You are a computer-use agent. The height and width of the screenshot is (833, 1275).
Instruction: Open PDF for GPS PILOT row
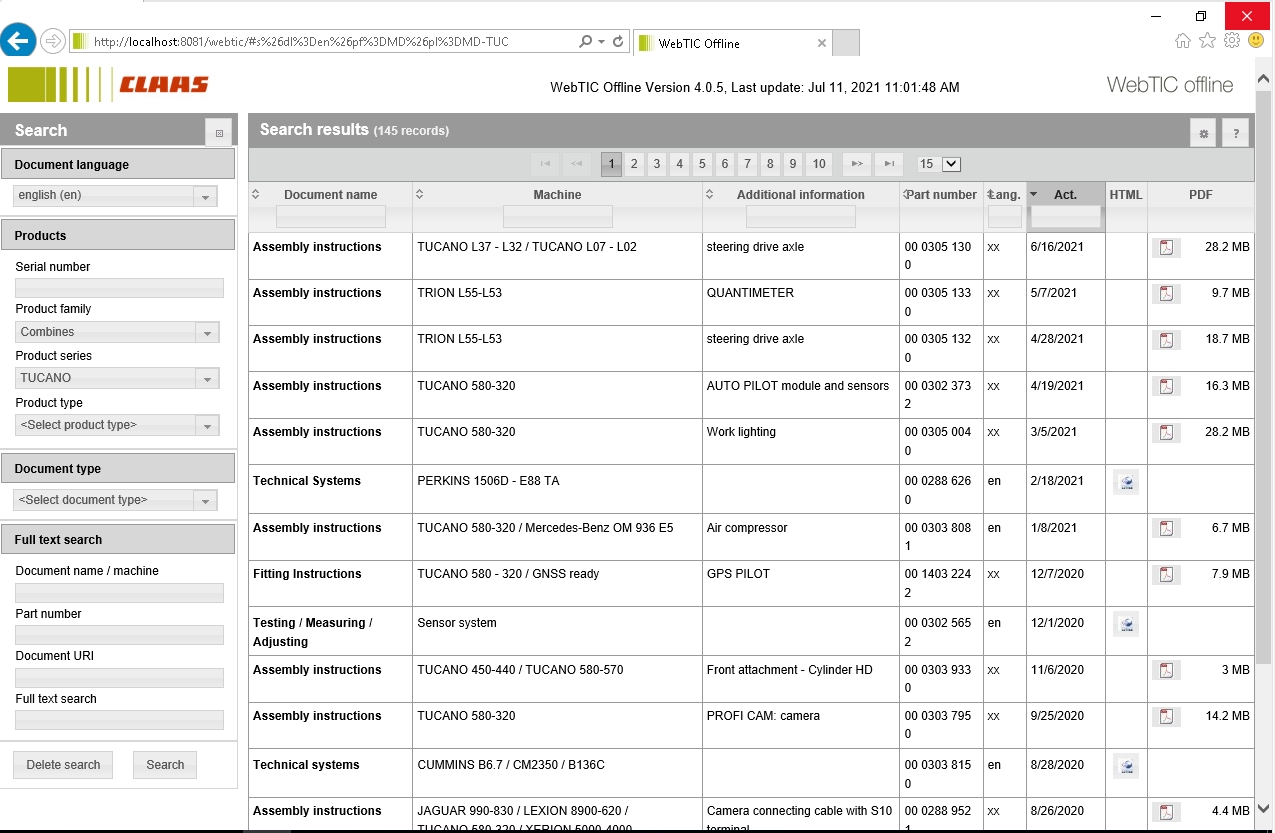[x=1166, y=575]
